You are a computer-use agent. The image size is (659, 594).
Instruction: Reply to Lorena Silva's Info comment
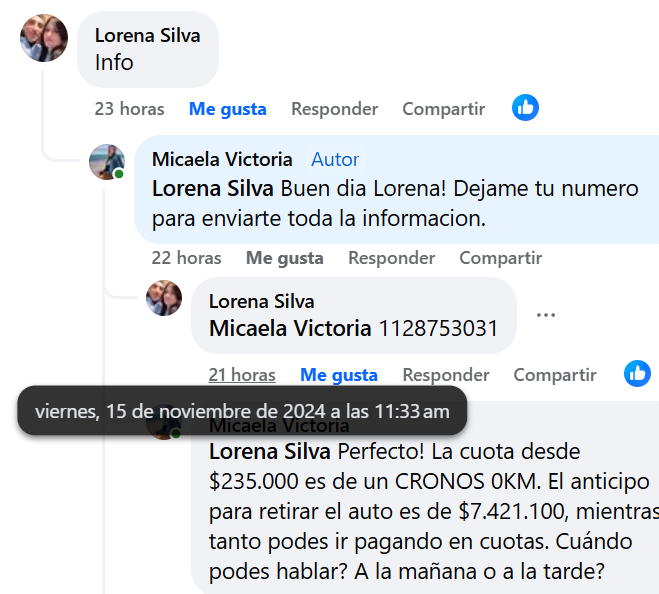[334, 109]
